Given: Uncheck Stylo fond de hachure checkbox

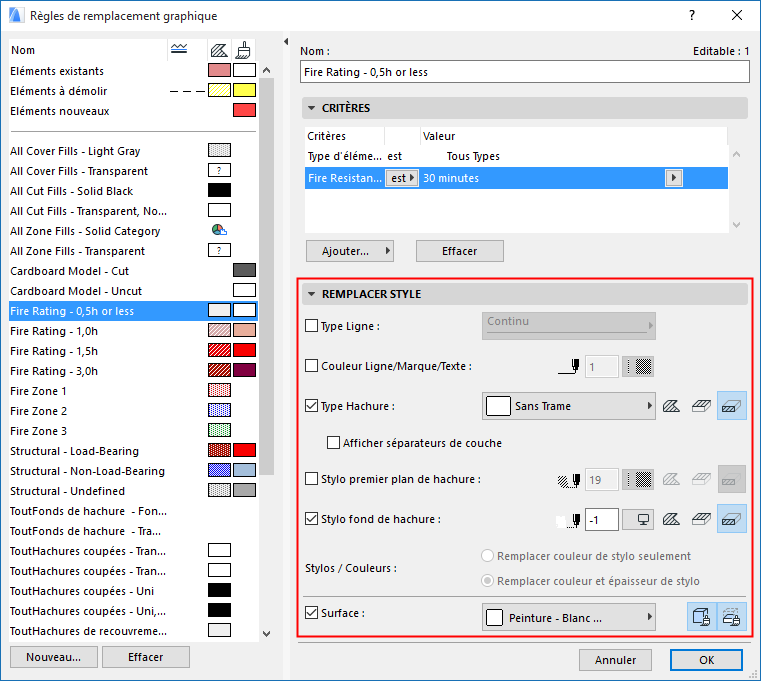Looking at the screenshot, I should 311,518.
